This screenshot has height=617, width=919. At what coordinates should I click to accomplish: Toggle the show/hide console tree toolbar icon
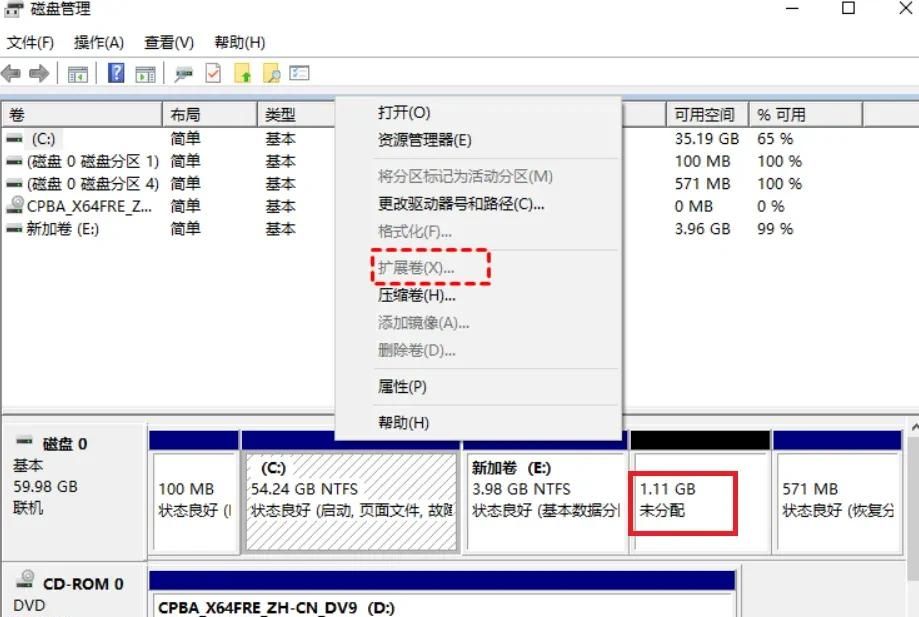click(79, 72)
